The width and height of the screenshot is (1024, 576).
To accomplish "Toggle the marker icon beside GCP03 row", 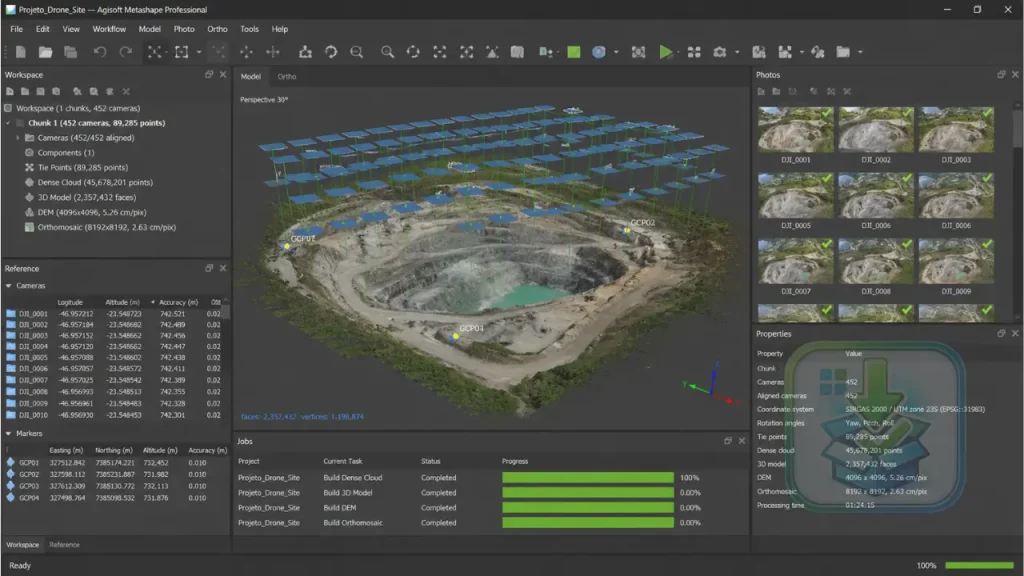I will [10, 486].
